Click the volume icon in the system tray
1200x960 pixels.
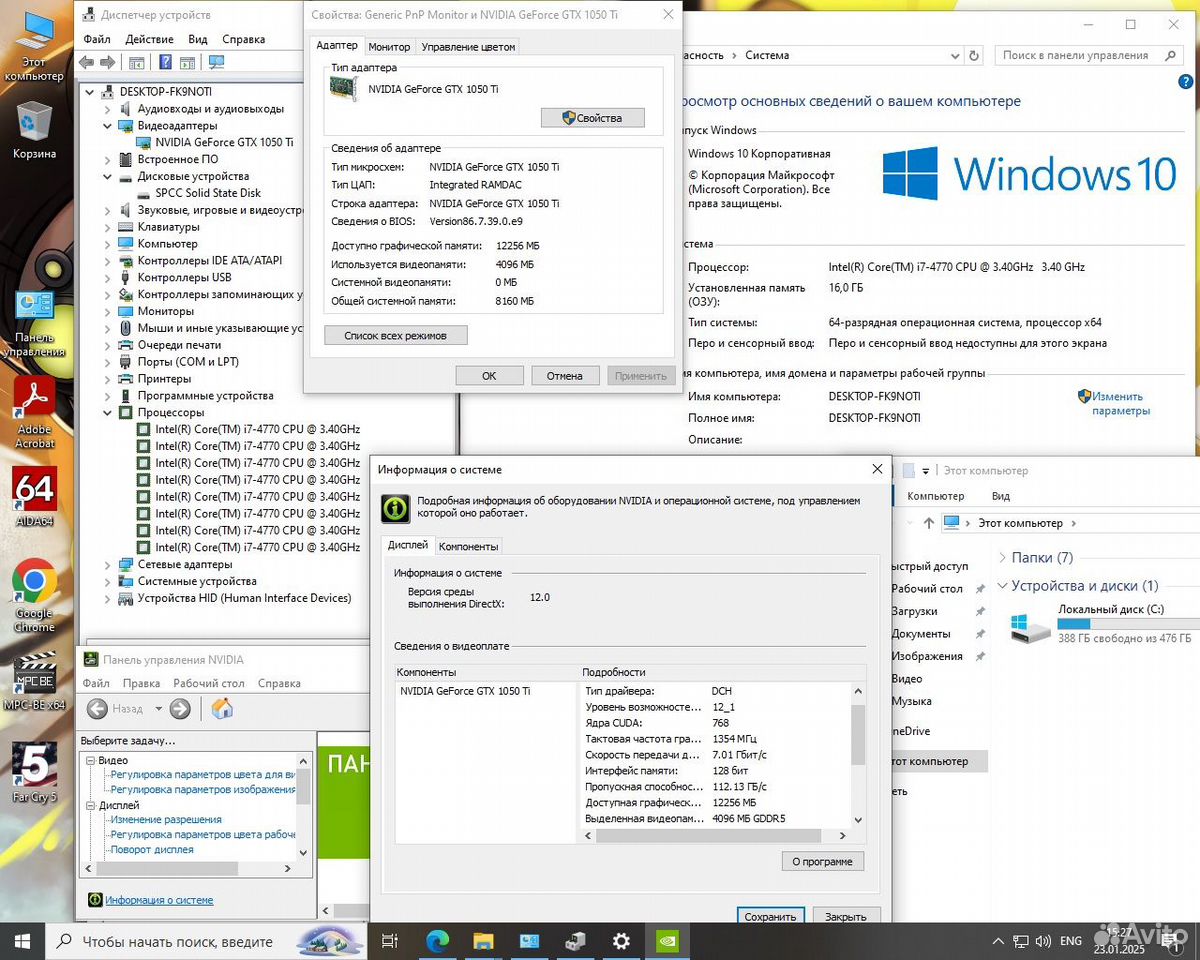coord(1044,941)
